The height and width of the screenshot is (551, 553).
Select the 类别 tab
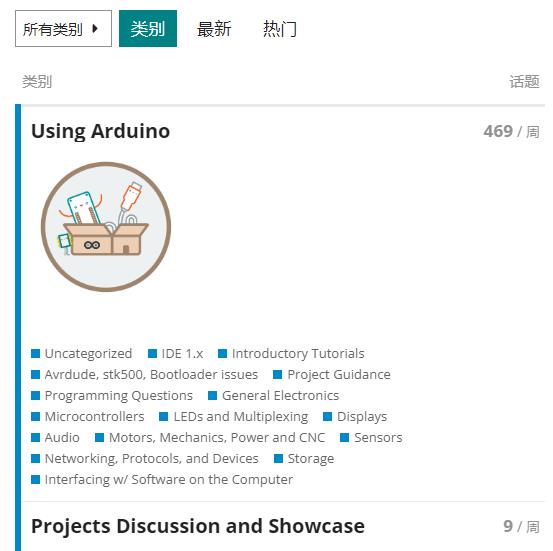coord(148,29)
